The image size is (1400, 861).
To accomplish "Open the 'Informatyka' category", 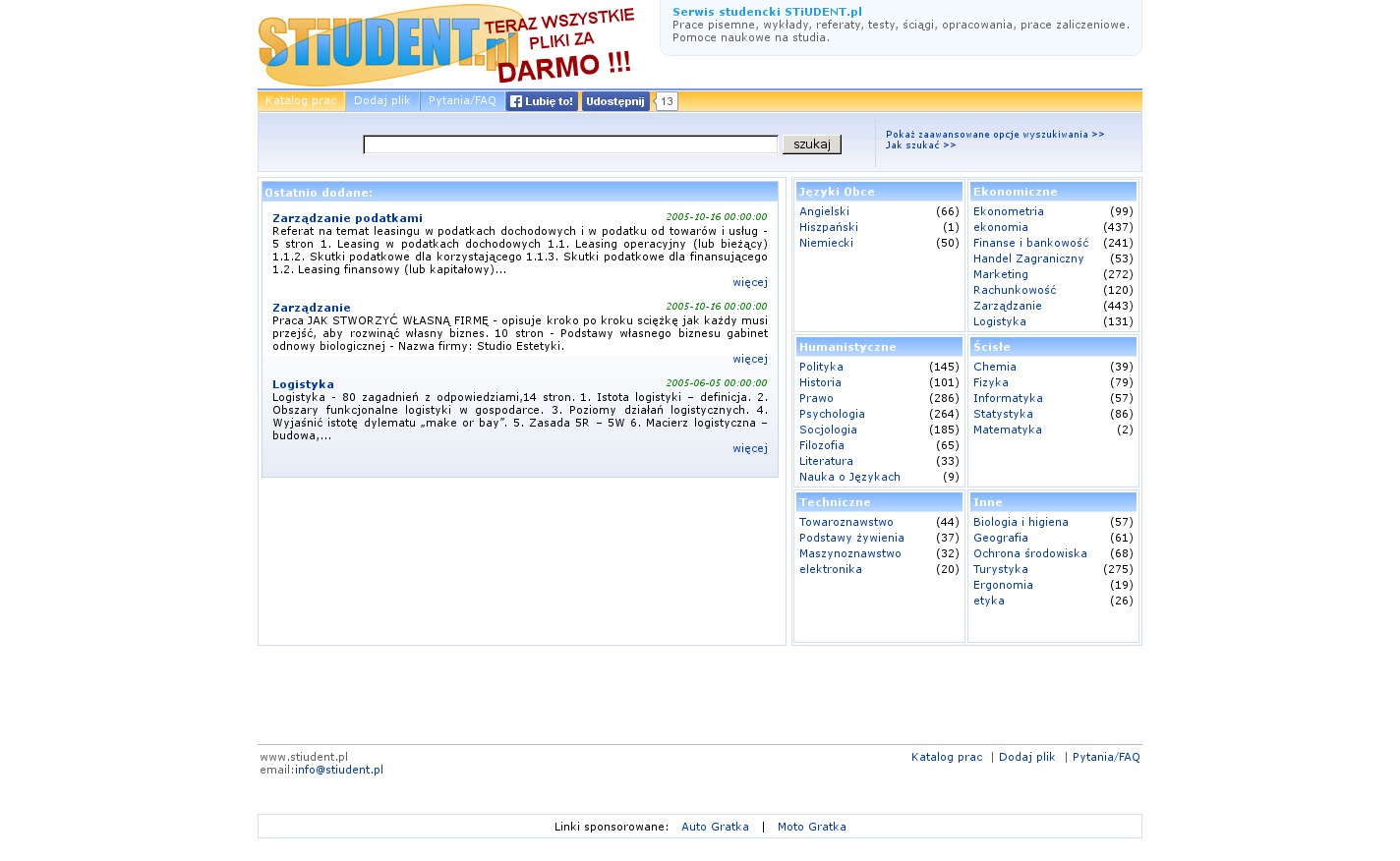I will (1008, 398).
